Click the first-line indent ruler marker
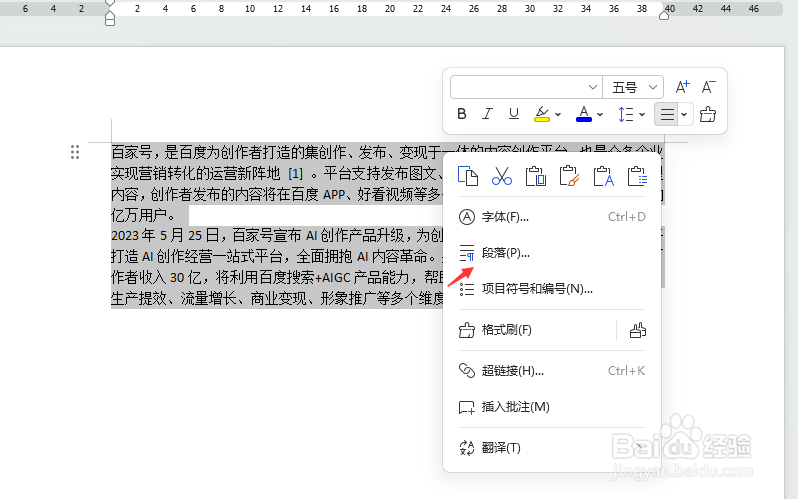798x499 pixels. click(109, 4)
